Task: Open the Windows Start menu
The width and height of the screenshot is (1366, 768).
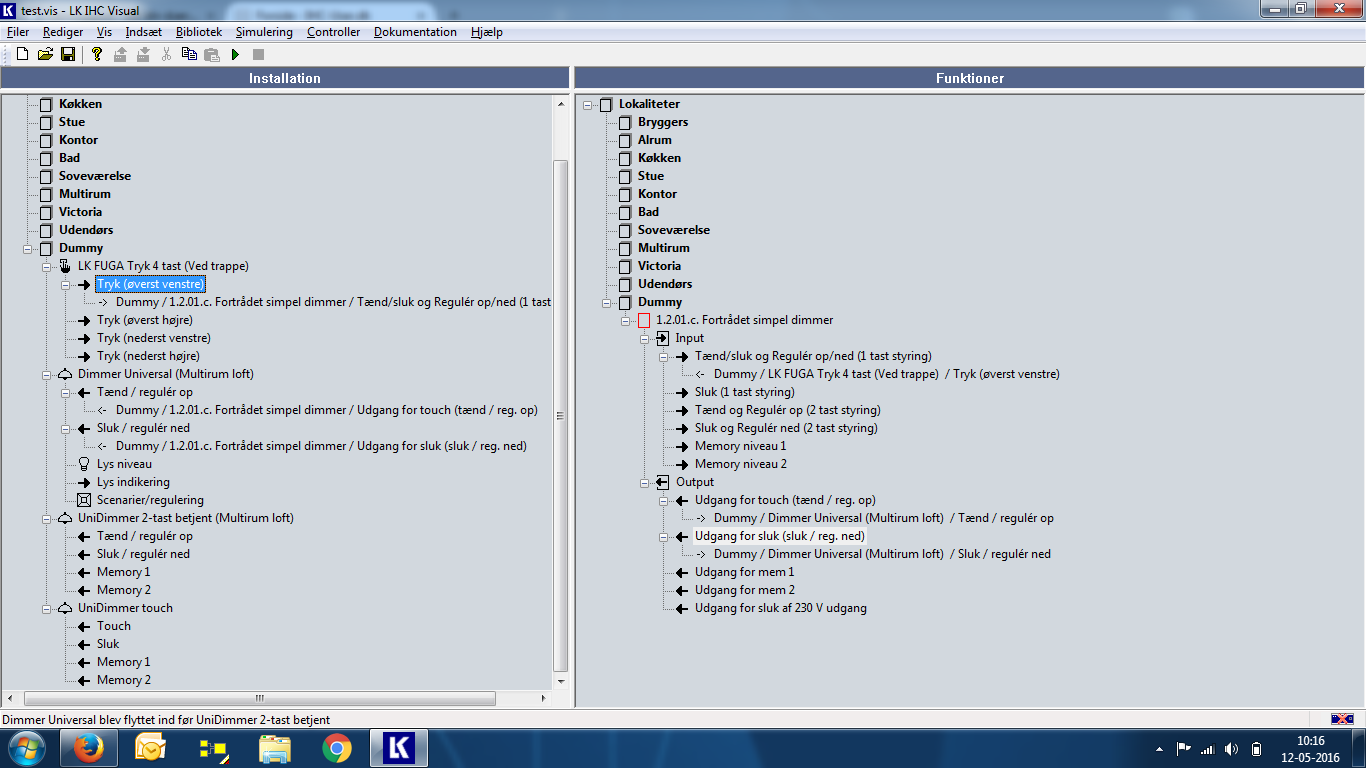Action: 26,748
